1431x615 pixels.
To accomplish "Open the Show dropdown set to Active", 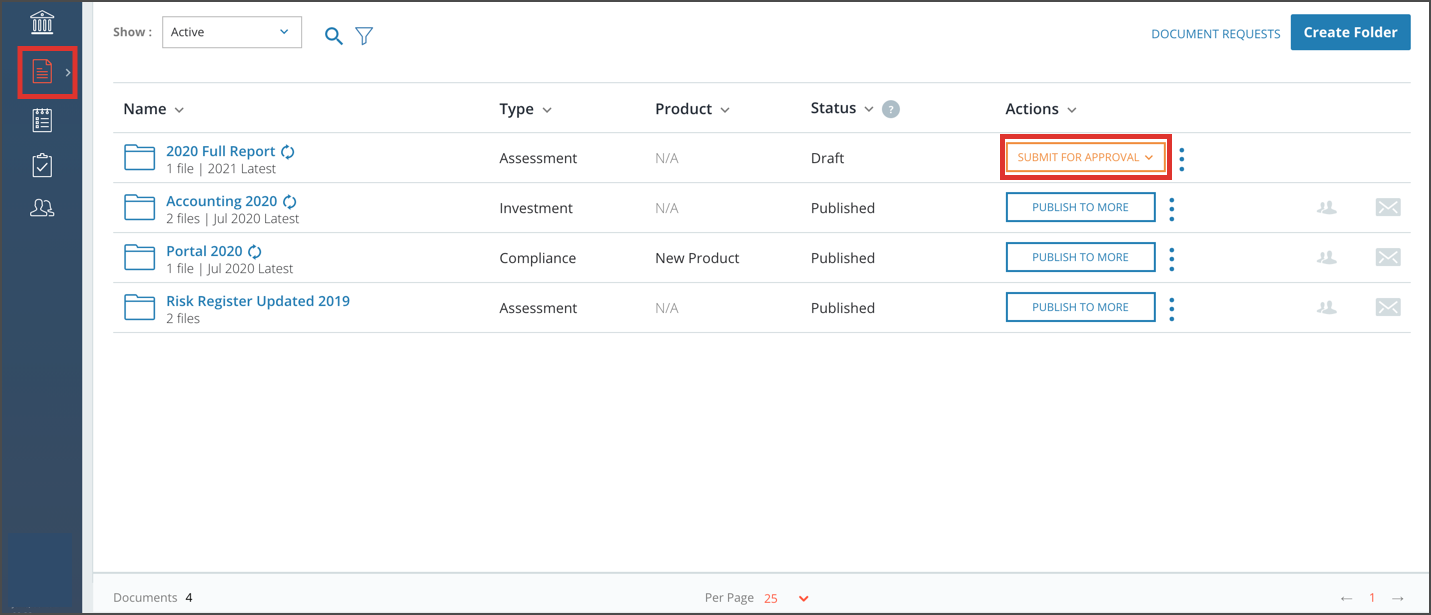I will 232,32.
